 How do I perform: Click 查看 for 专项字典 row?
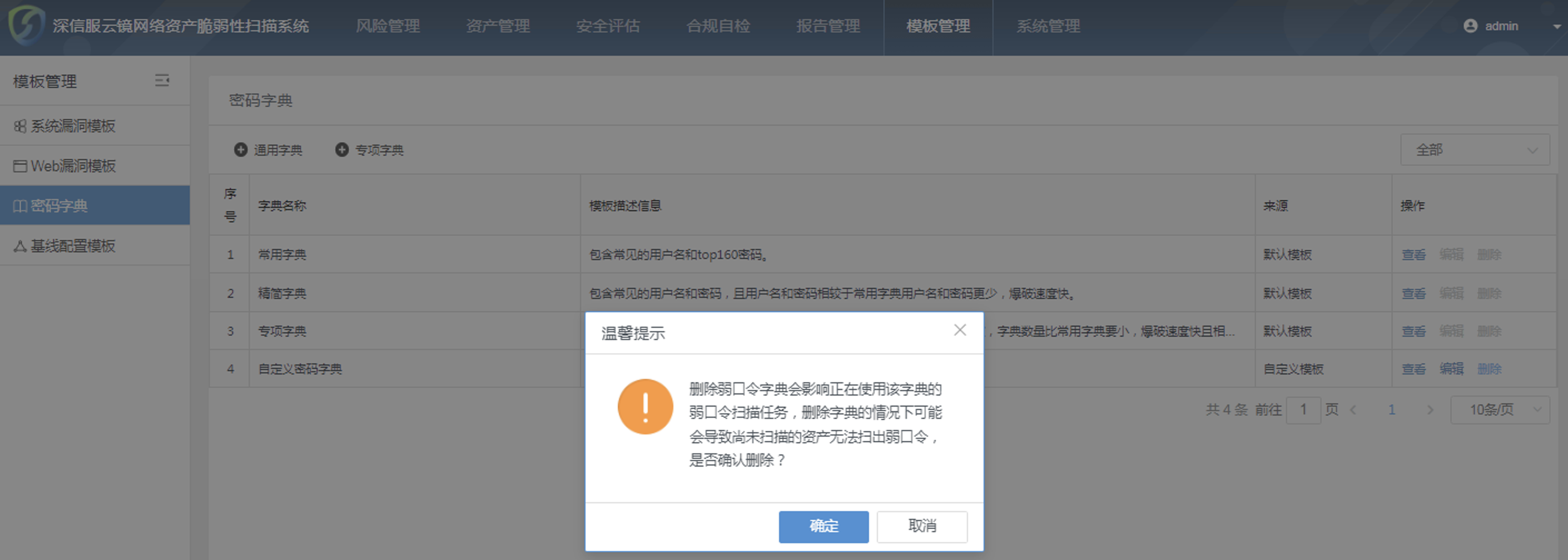(1413, 331)
